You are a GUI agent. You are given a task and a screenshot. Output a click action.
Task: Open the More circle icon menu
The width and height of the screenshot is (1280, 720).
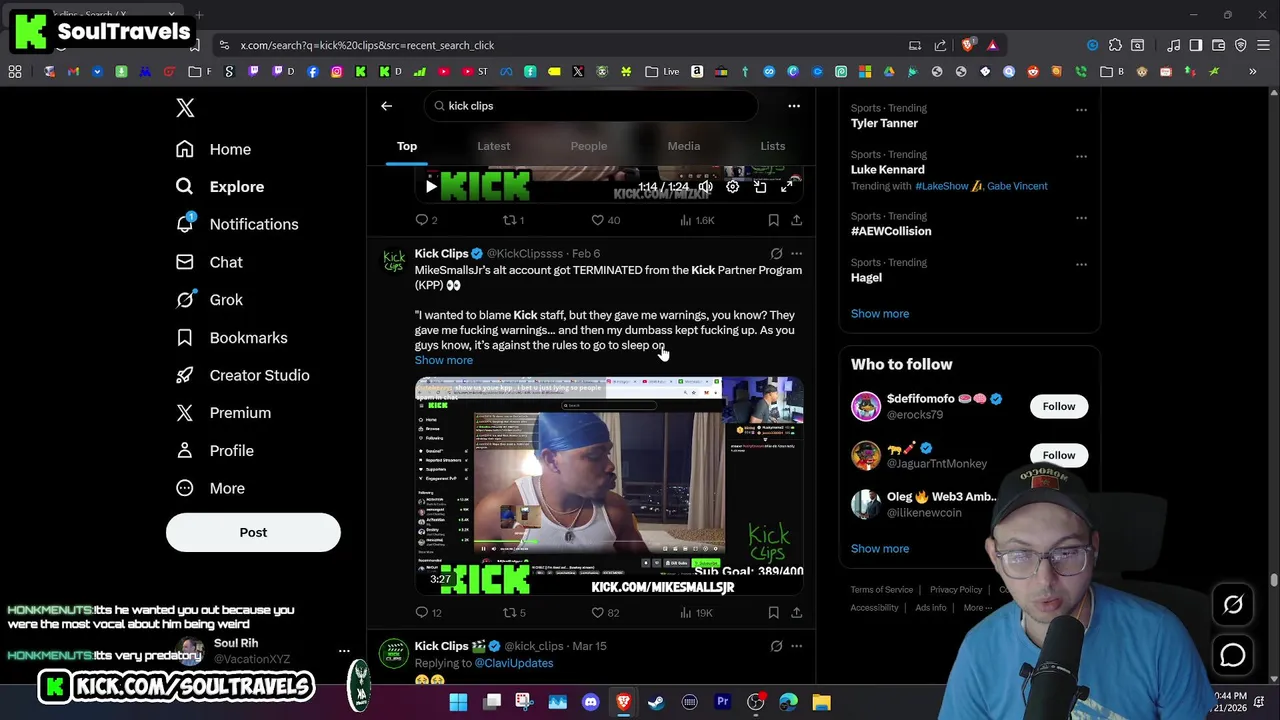(185, 488)
